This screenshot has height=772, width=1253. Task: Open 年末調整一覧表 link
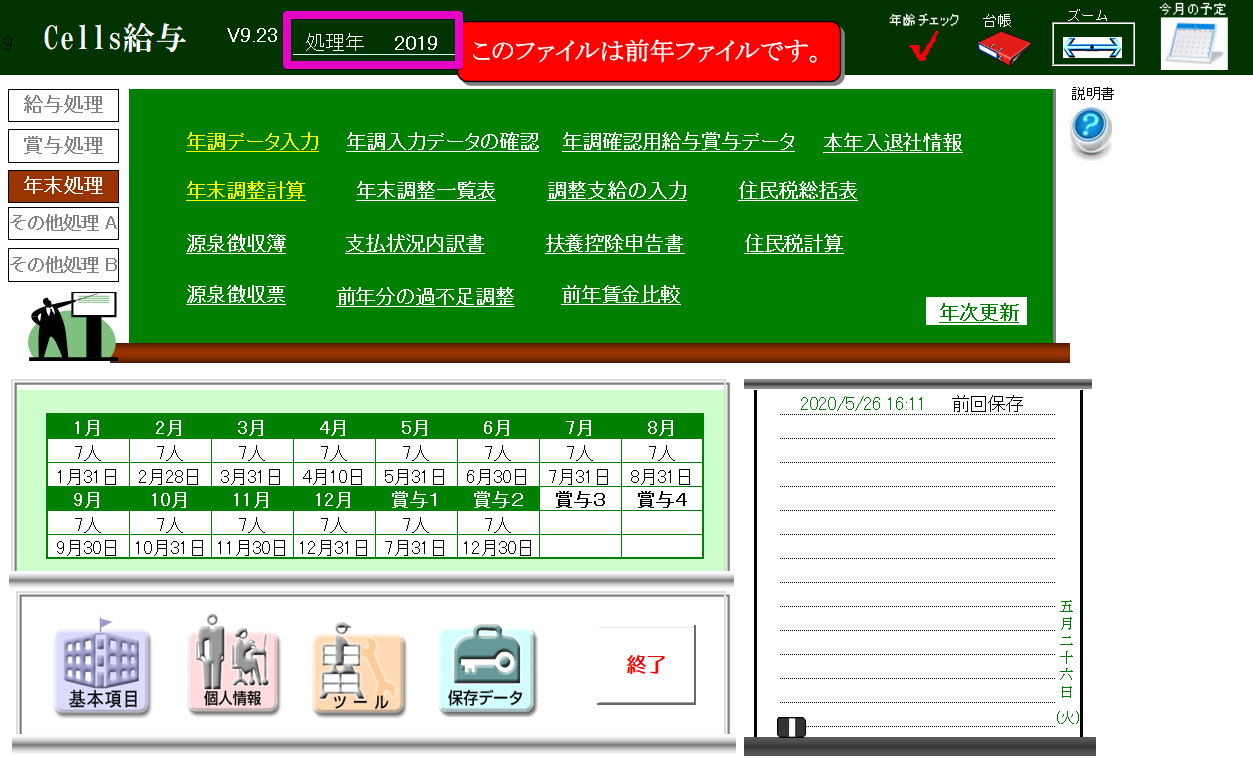point(426,191)
